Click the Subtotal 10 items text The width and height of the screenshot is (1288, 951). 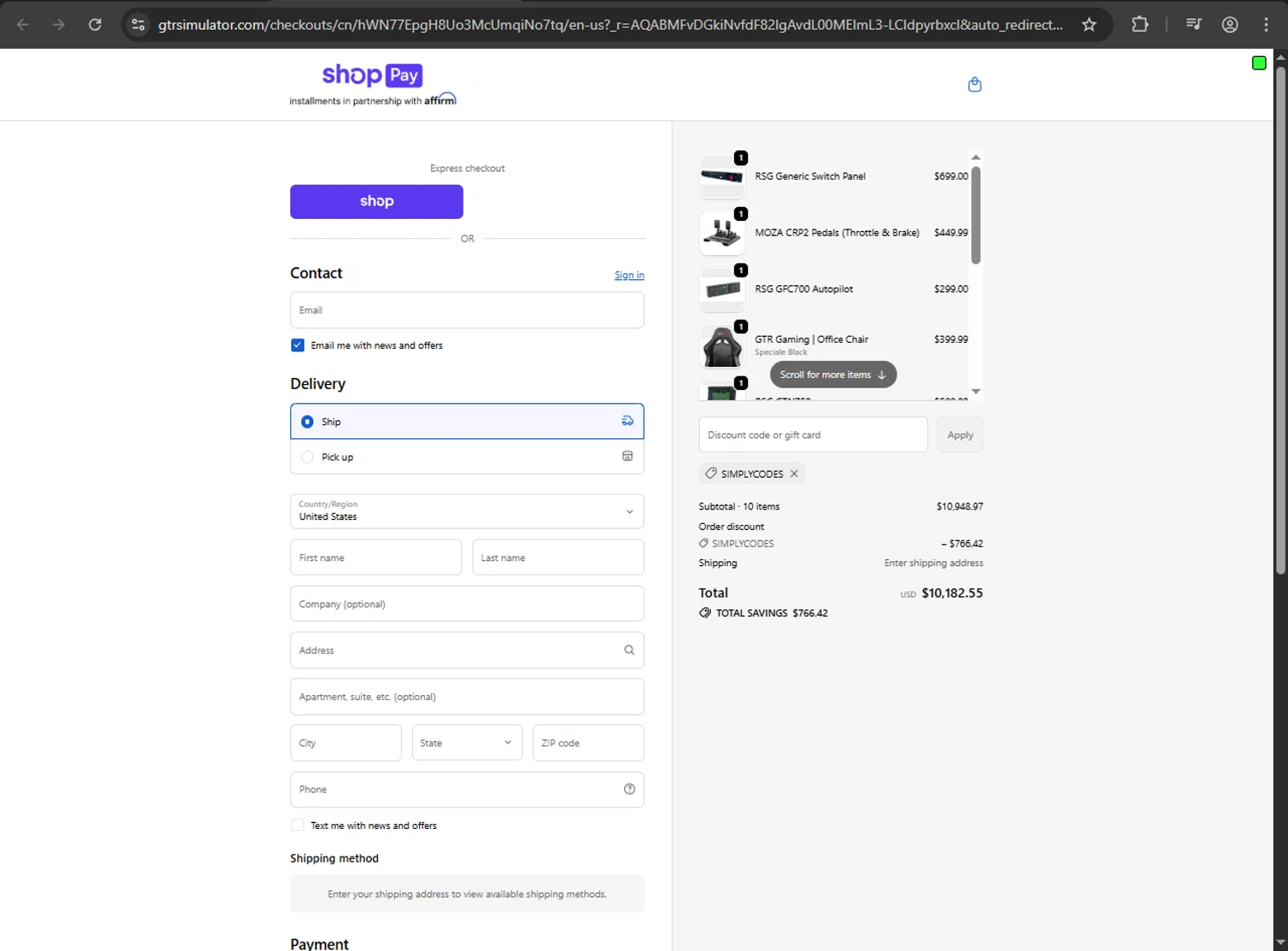(739, 507)
